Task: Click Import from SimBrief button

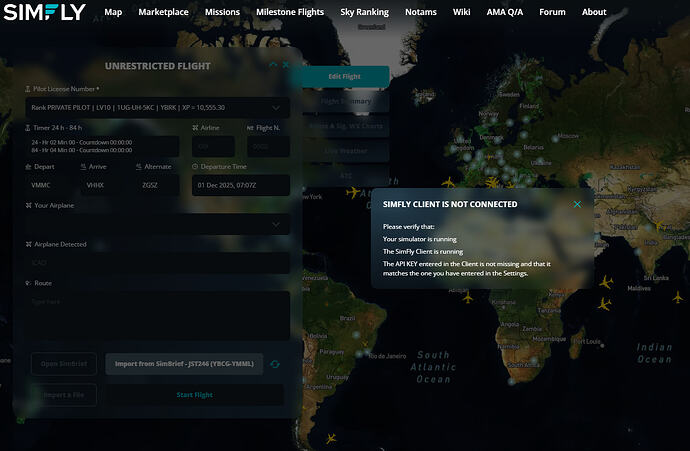Action: coord(185,365)
